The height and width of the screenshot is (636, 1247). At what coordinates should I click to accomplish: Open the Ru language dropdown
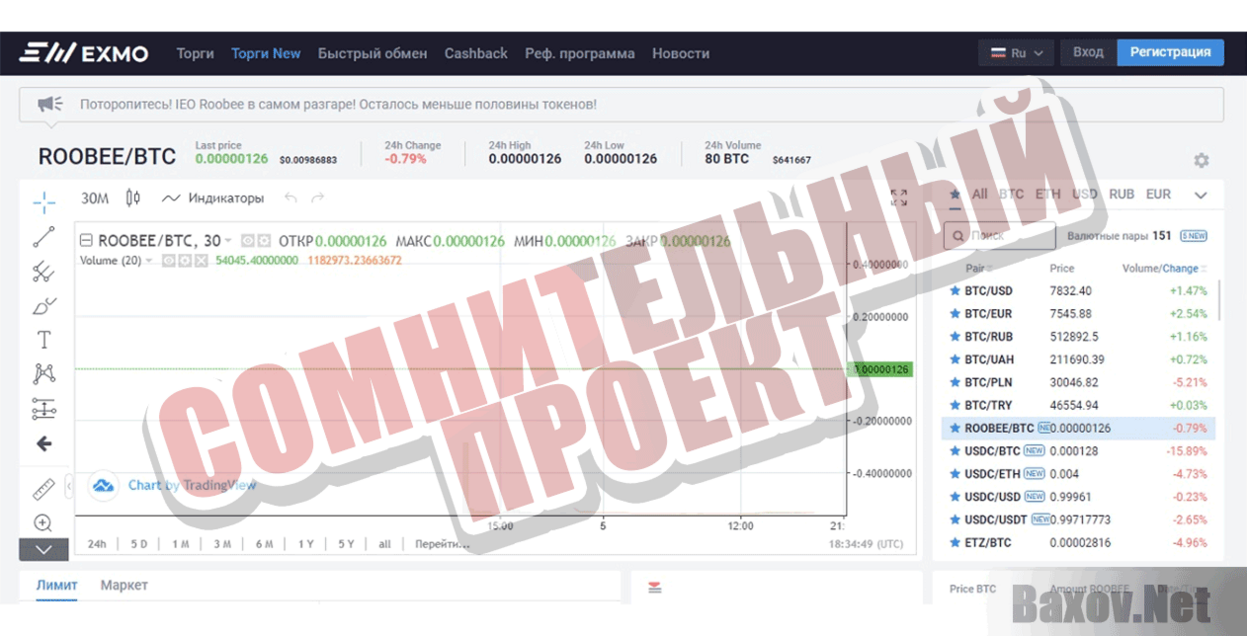pos(1017,53)
